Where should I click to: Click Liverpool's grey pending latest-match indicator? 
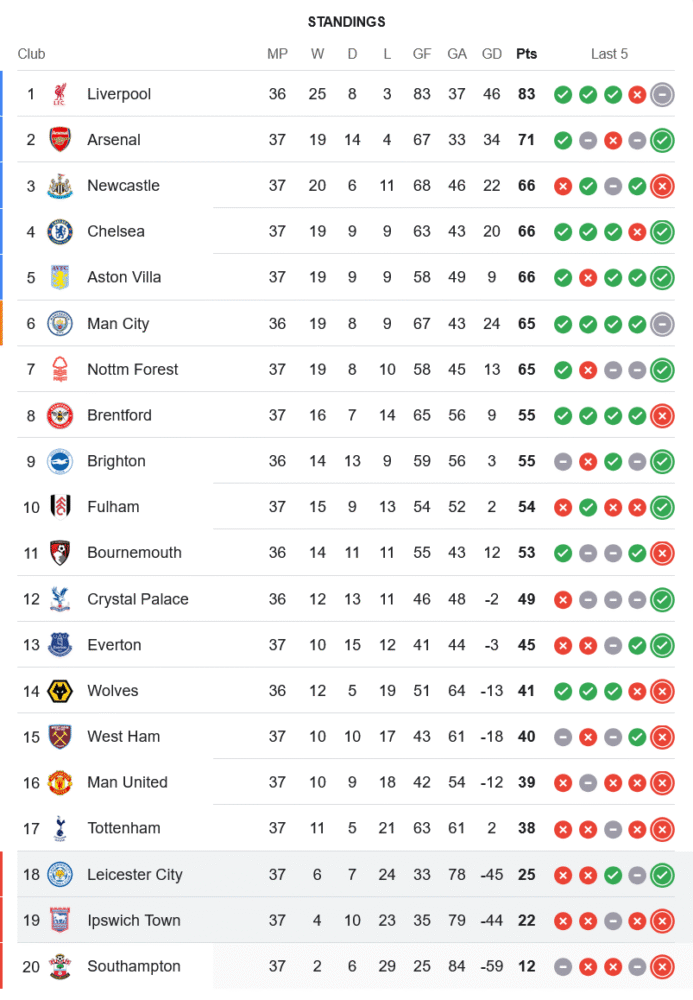point(661,94)
